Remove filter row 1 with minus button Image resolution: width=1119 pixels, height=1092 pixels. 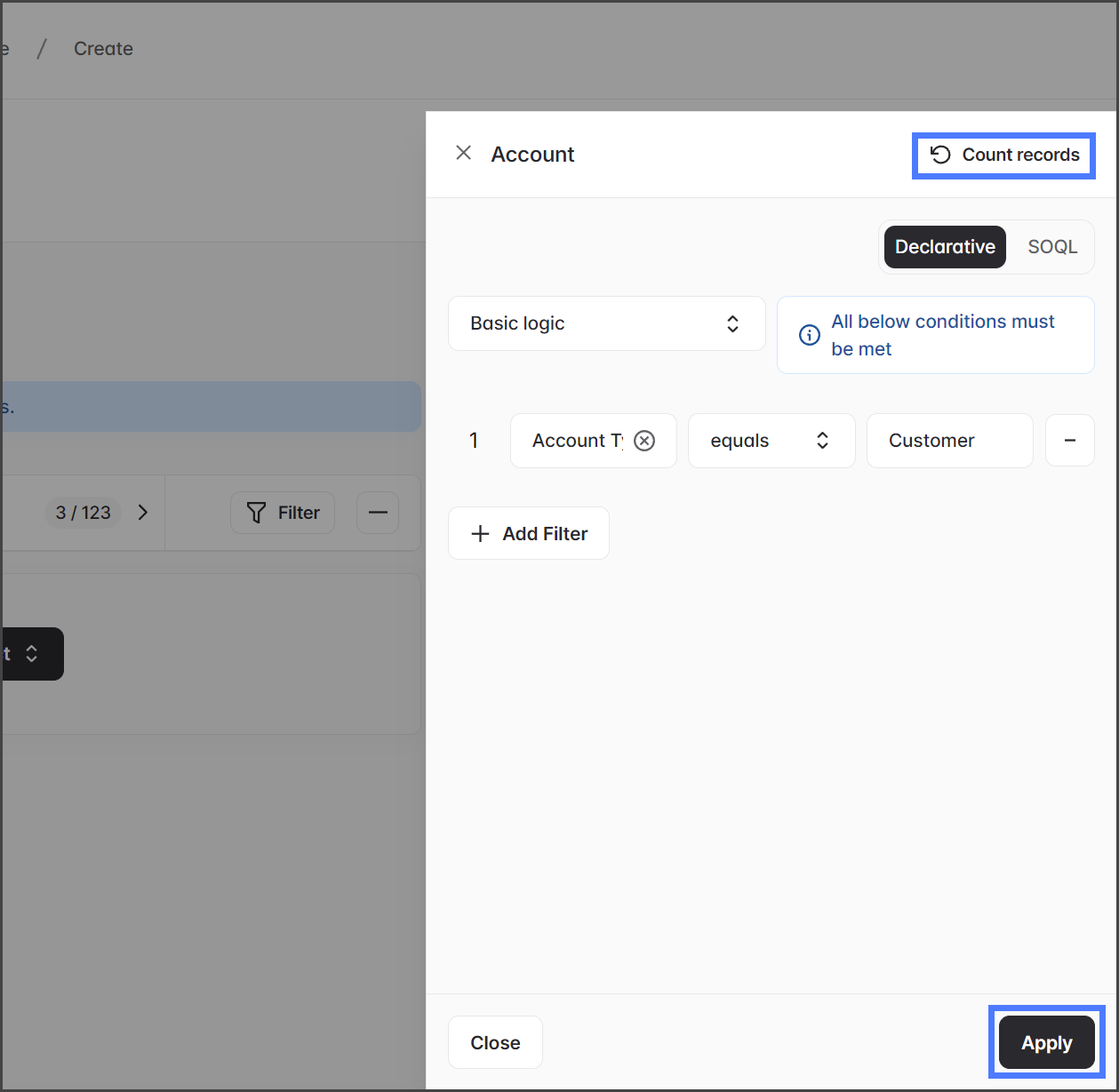1069,441
